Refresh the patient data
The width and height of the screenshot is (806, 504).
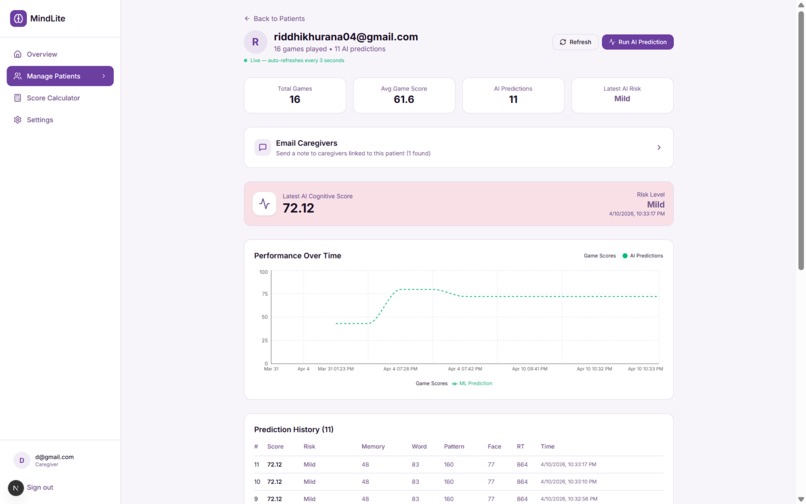(x=575, y=42)
